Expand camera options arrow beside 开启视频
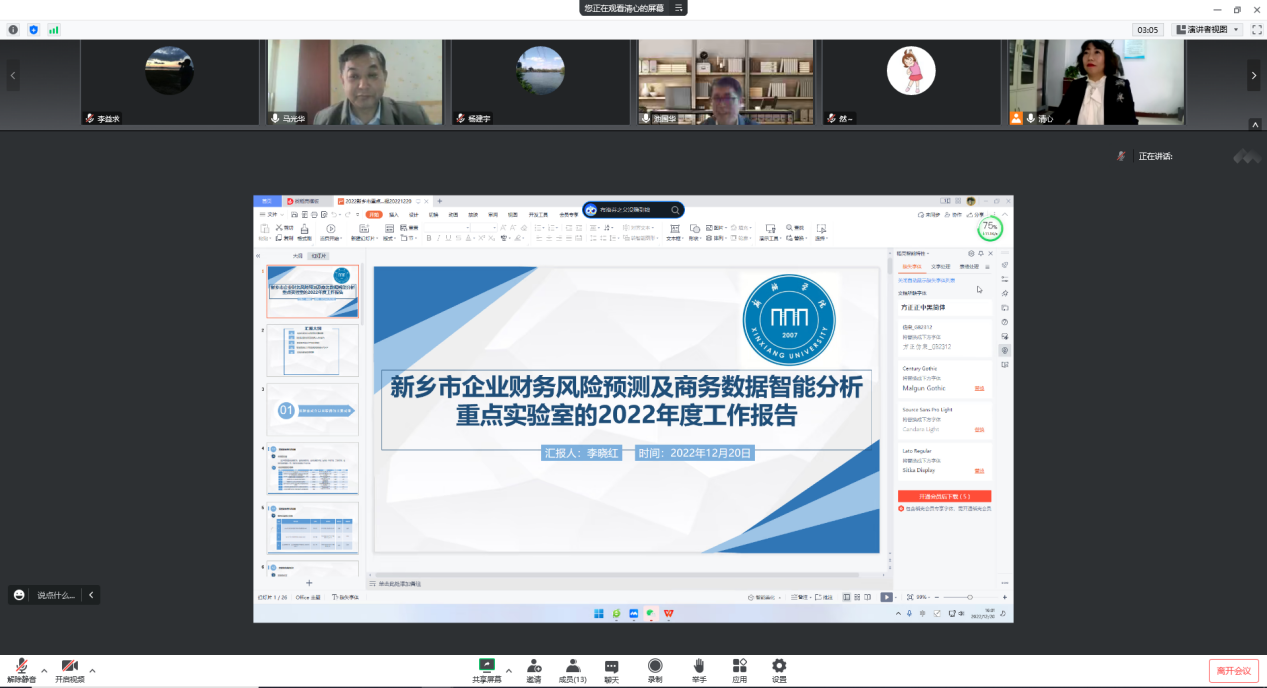Viewport: 1267px width, 688px height. pyautogui.click(x=92, y=670)
